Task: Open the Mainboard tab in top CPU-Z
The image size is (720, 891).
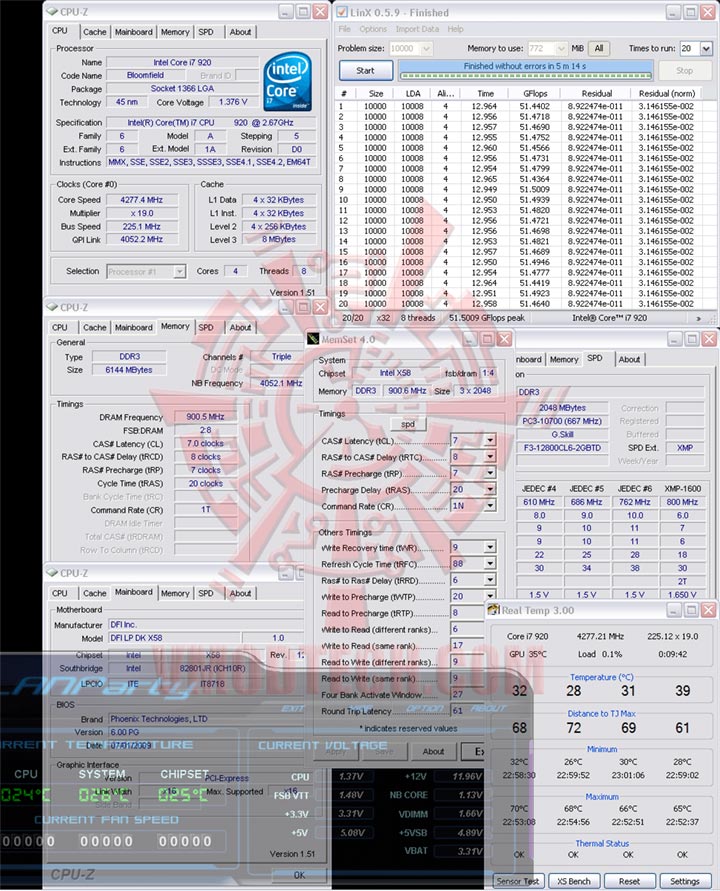Action: (x=134, y=32)
